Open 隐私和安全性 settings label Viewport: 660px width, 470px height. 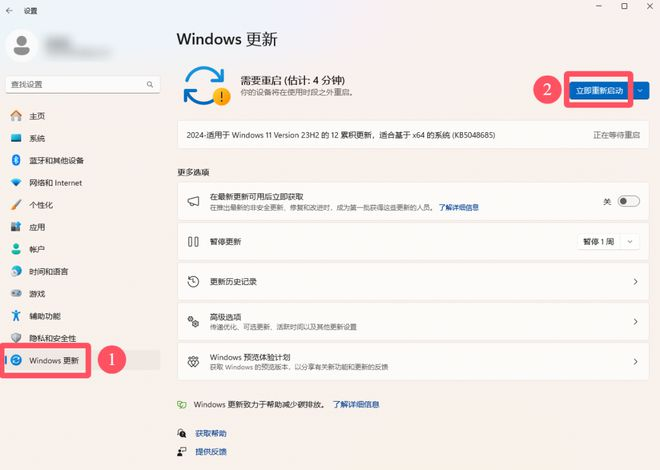[x=53, y=338]
